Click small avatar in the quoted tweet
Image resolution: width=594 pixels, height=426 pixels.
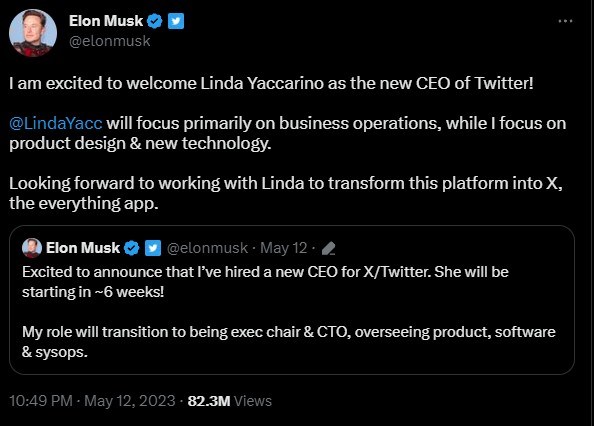tap(32, 248)
